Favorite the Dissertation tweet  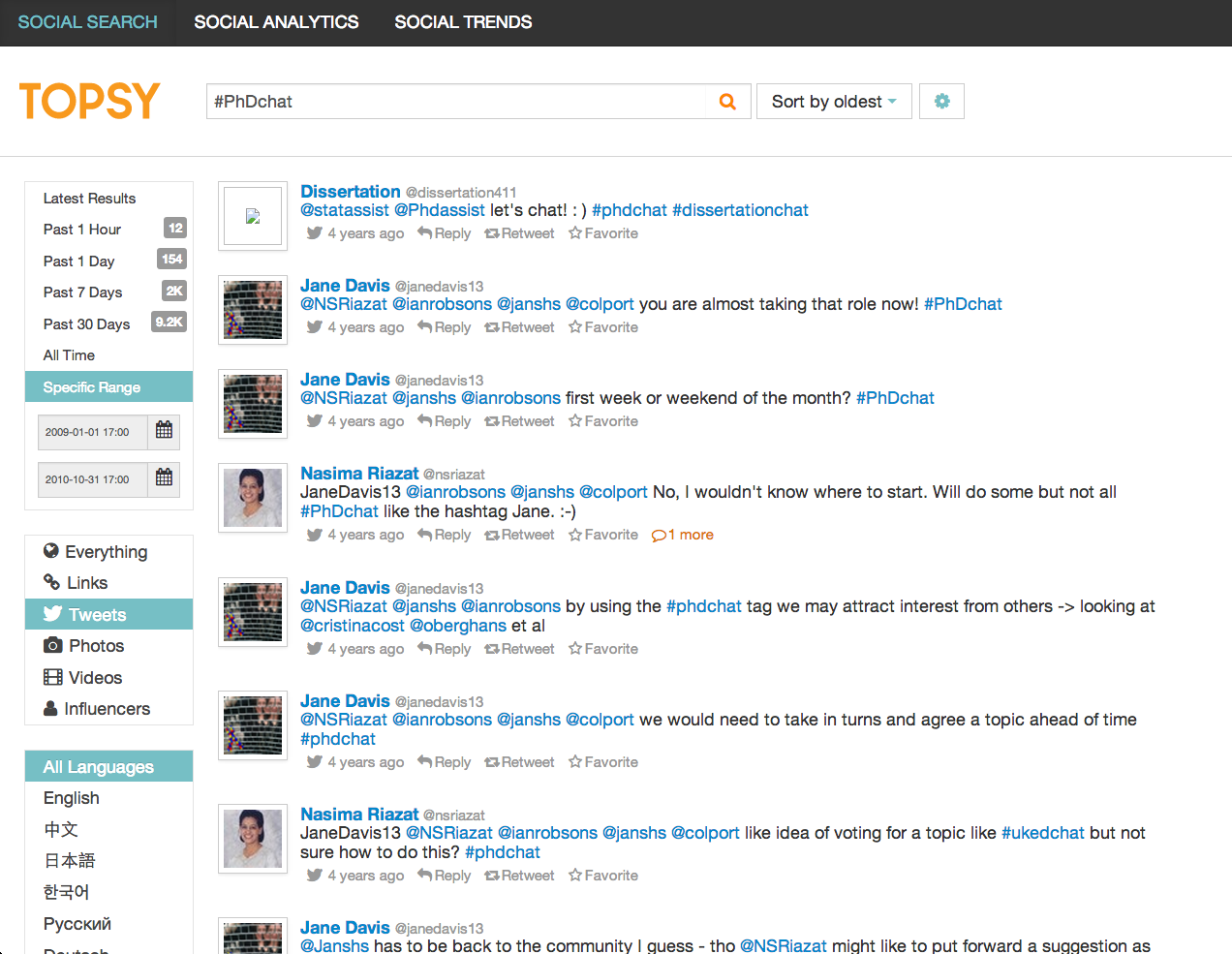pyautogui.click(x=603, y=233)
